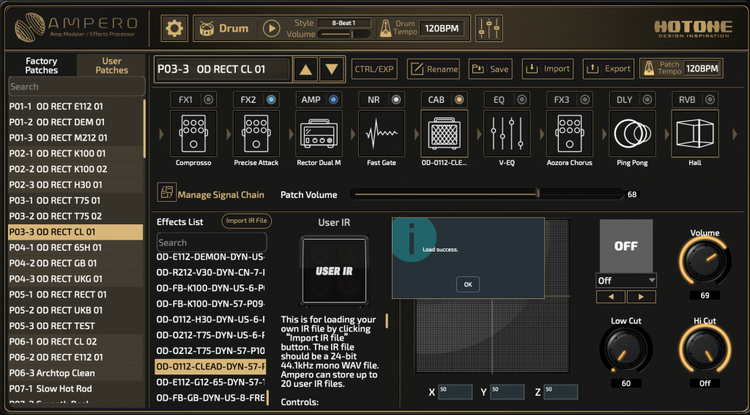Toggle the FX3 module power
This screenshot has height=415, width=750.
click(584, 99)
